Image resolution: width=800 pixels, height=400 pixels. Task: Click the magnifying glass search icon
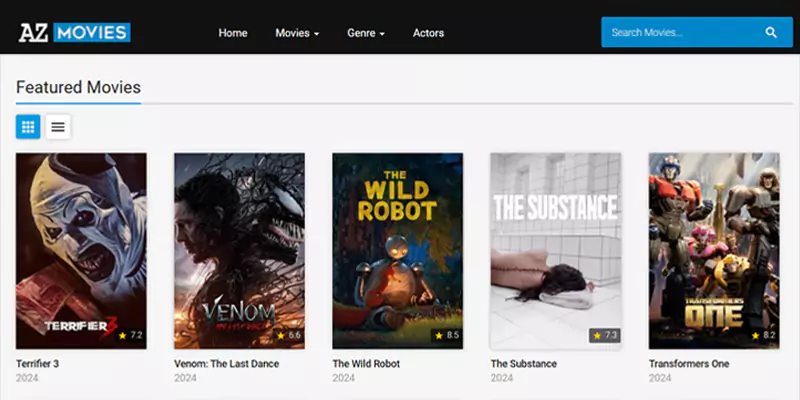[771, 32]
